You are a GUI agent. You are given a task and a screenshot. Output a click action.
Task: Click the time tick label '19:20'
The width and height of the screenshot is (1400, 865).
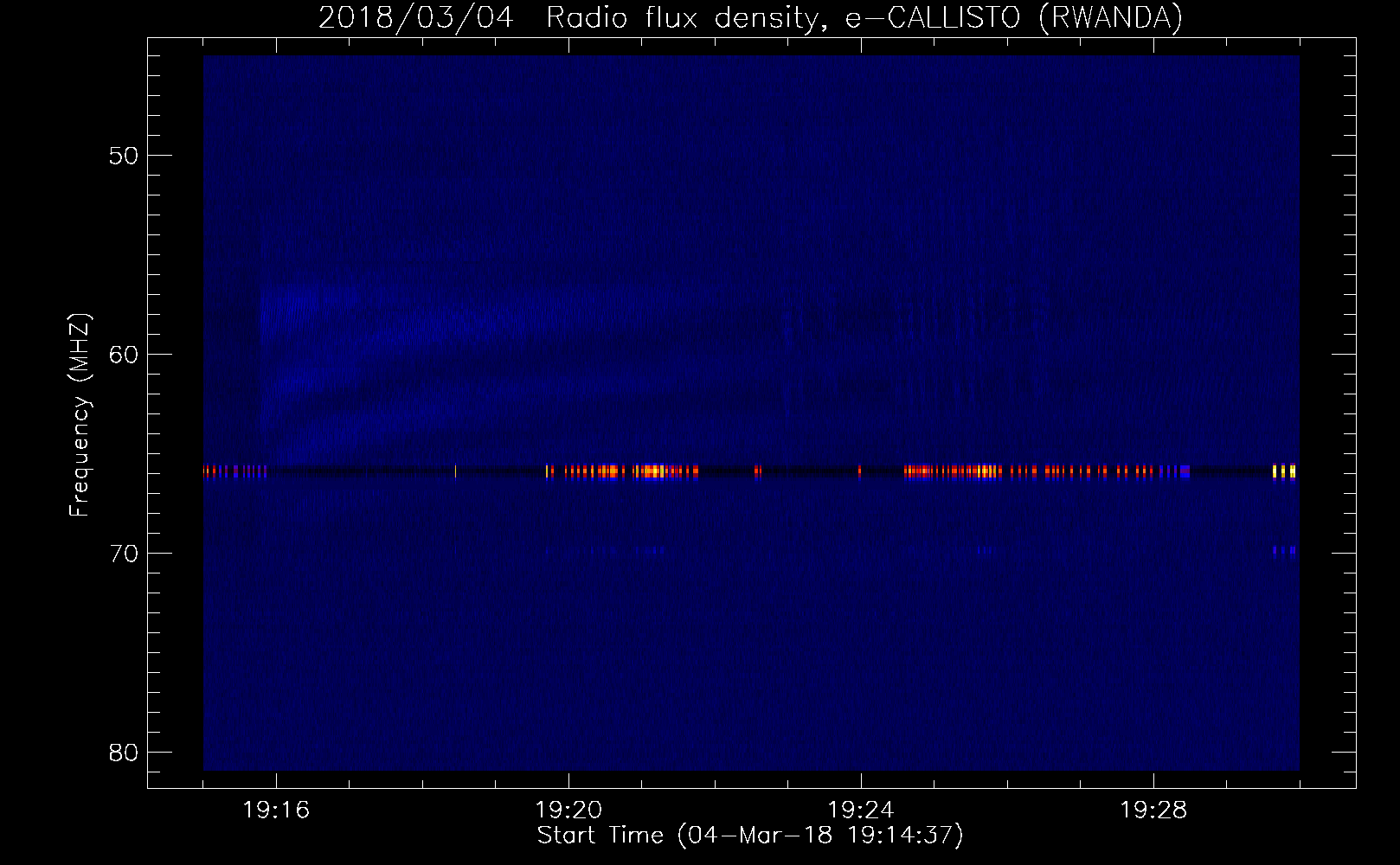(x=568, y=811)
